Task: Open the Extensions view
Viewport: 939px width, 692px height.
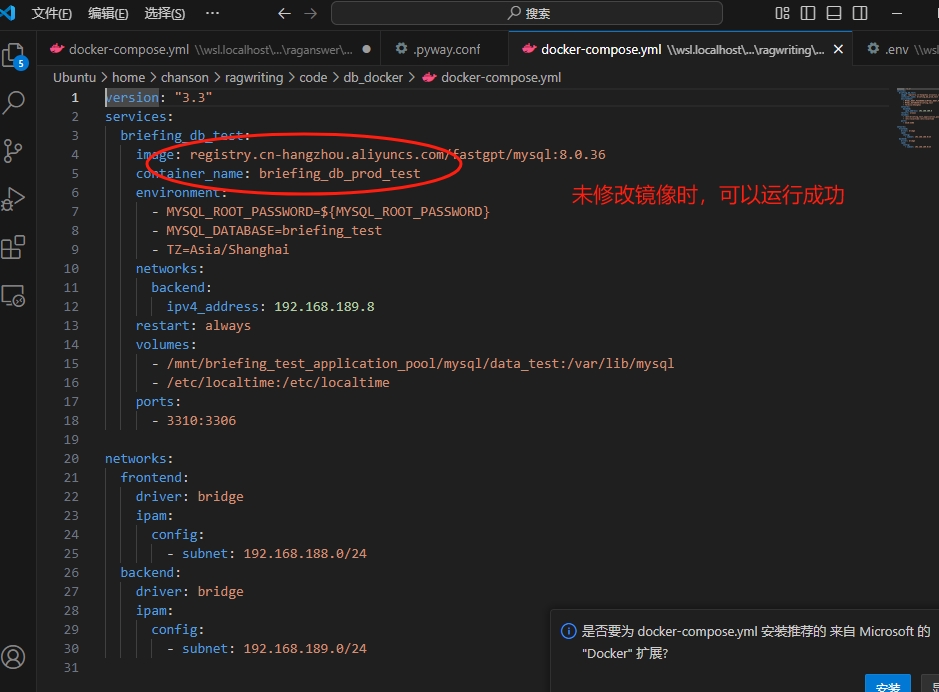Action: [x=15, y=247]
